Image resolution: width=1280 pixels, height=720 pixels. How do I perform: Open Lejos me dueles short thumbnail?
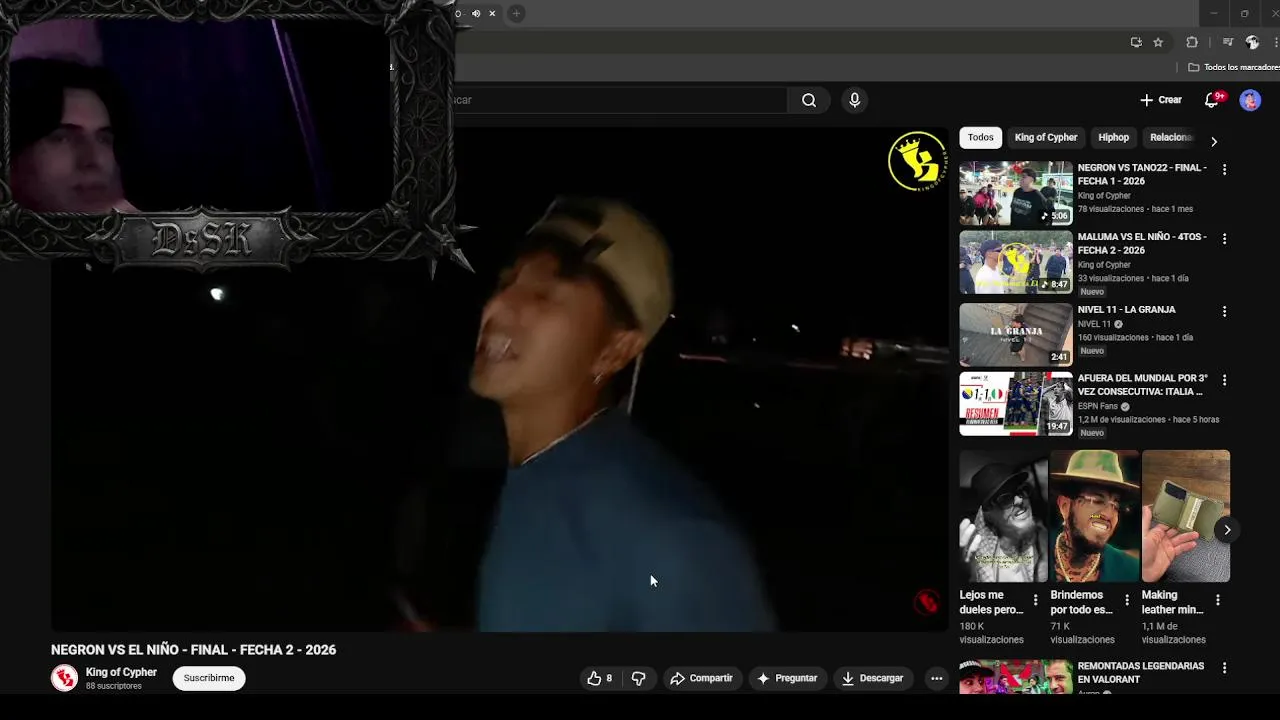click(1004, 516)
